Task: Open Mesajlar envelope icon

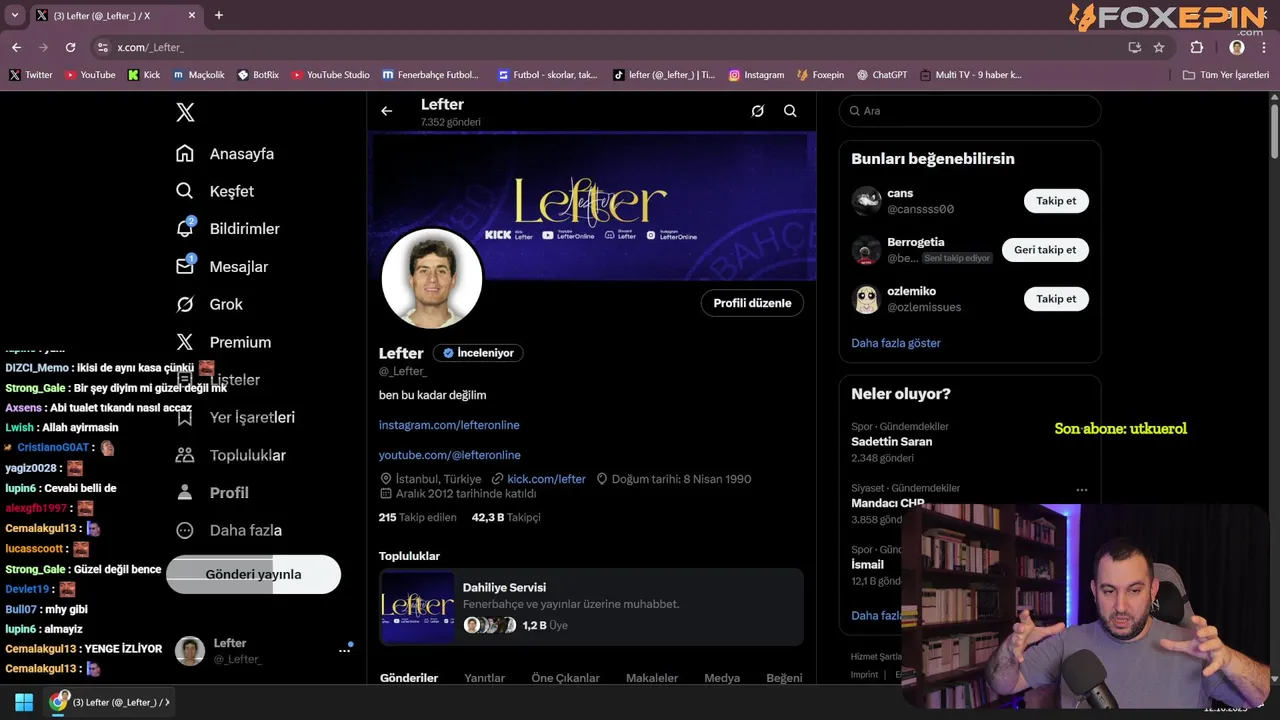Action: coord(185,266)
